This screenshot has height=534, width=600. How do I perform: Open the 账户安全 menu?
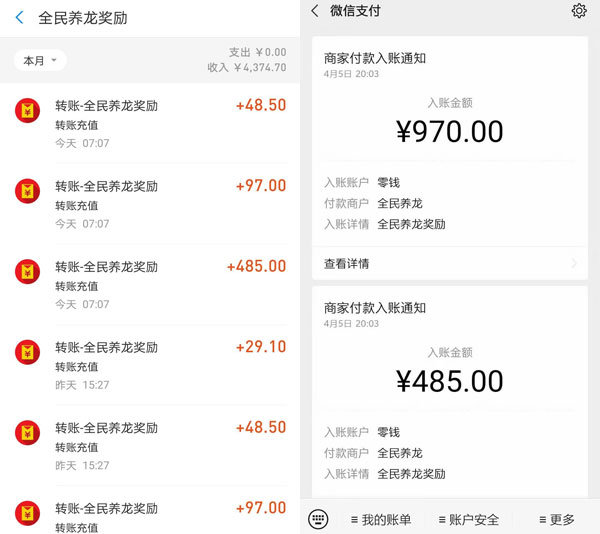coord(469,519)
